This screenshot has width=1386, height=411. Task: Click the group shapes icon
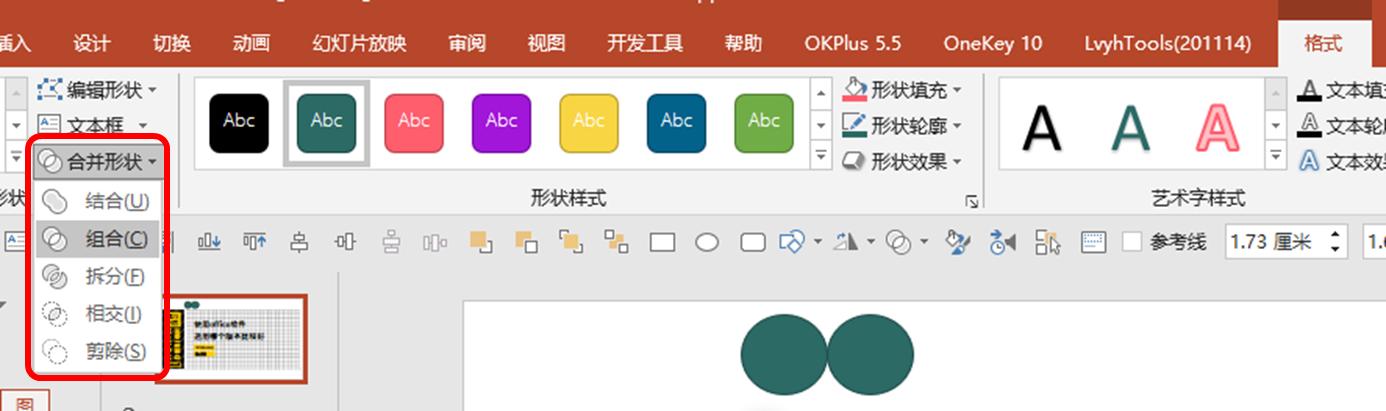pos(571,242)
